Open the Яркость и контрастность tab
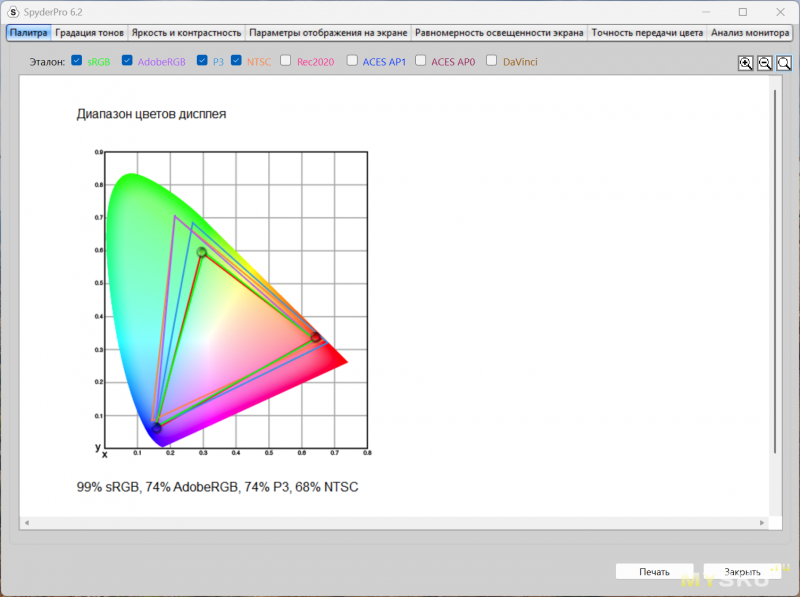Image resolution: width=800 pixels, height=597 pixels. (x=187, y=32)
